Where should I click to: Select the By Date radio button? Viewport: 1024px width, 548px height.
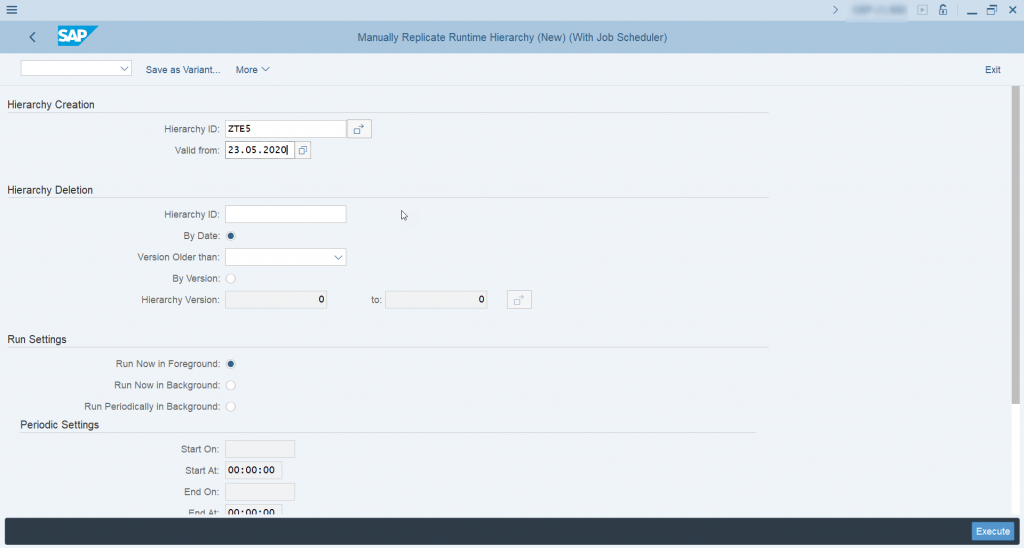click(231, 236)
